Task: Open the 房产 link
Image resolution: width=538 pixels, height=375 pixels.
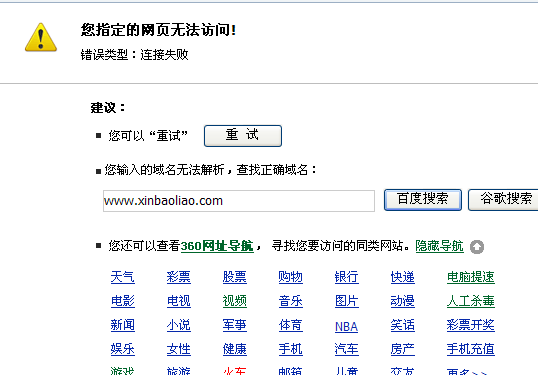Action: (x=402, y=349)
